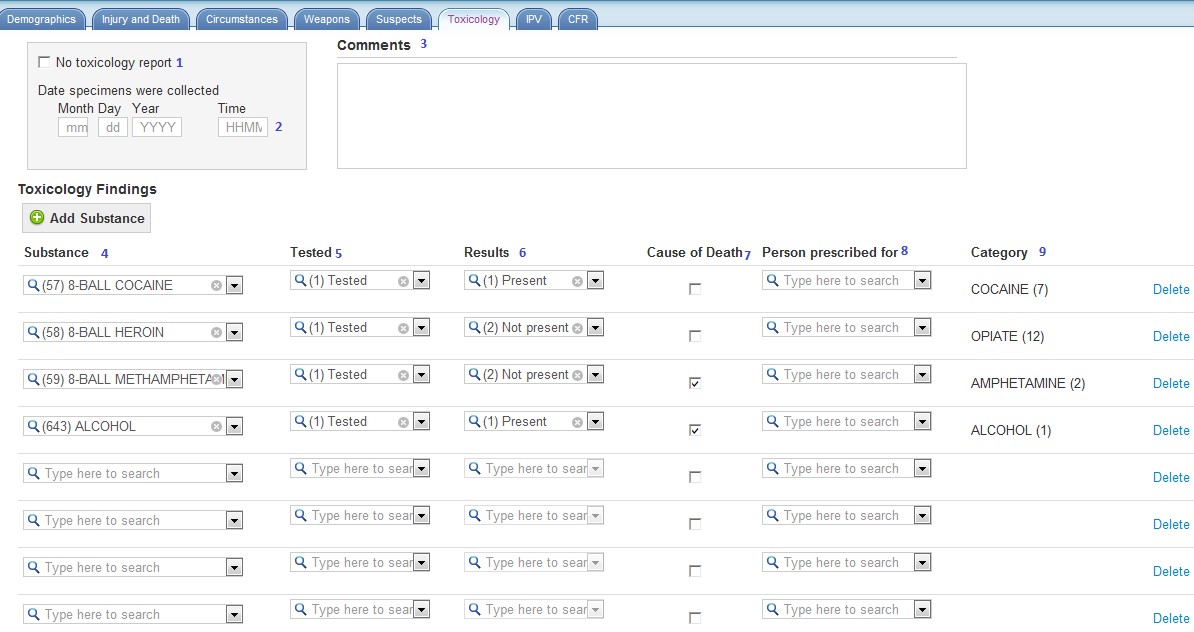
Task: Switch to the Weapons tab
Action: (x=327, y=19)
